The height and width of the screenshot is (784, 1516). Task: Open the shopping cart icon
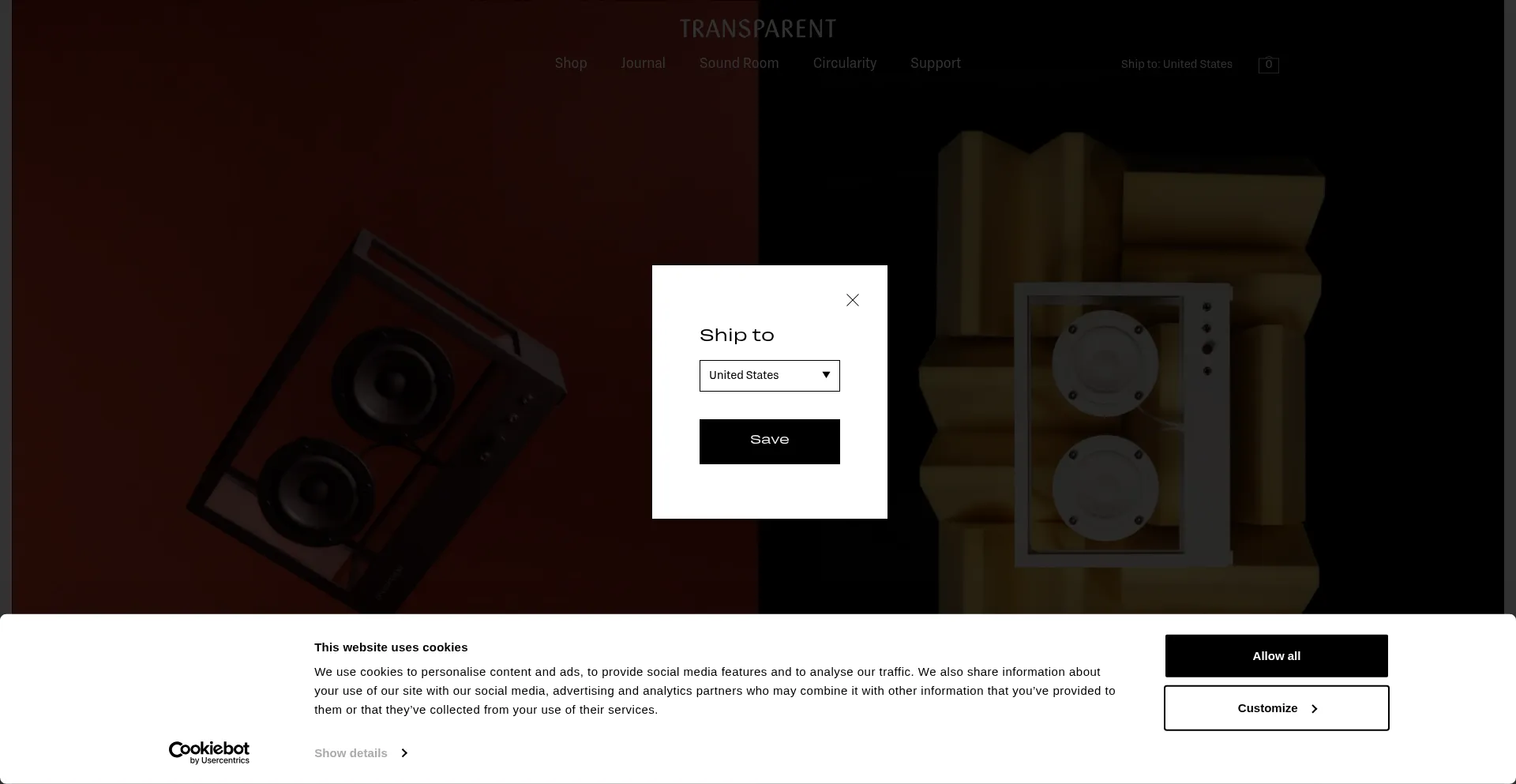tap(1268, 65)
